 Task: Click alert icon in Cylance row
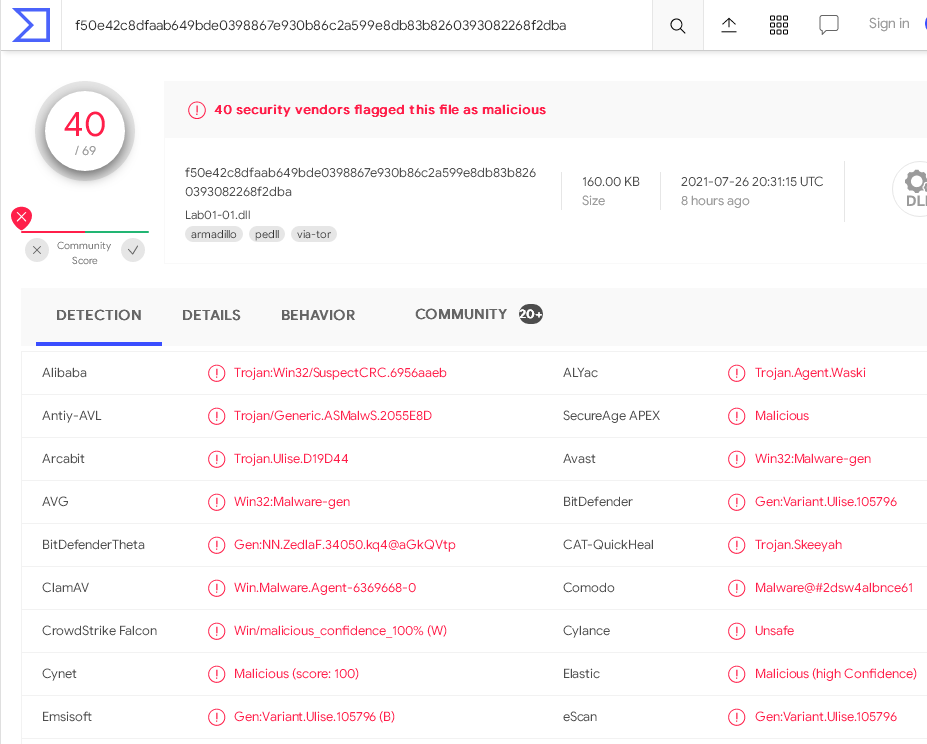click(737, 631)
